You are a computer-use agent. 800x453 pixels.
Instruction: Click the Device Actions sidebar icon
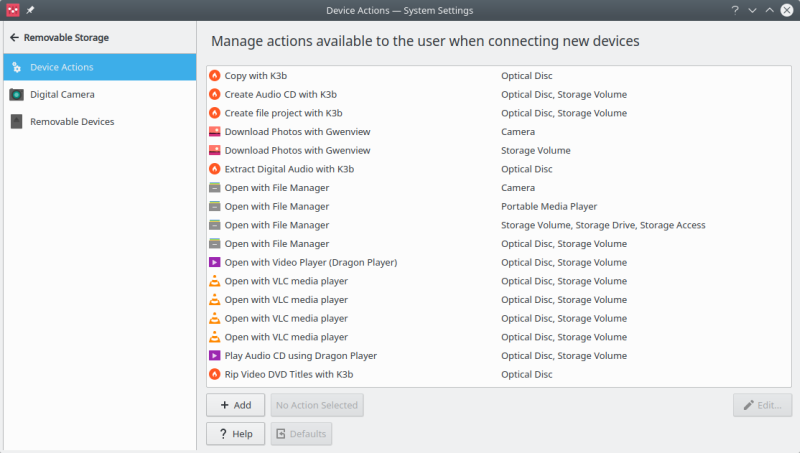point(16,68)
